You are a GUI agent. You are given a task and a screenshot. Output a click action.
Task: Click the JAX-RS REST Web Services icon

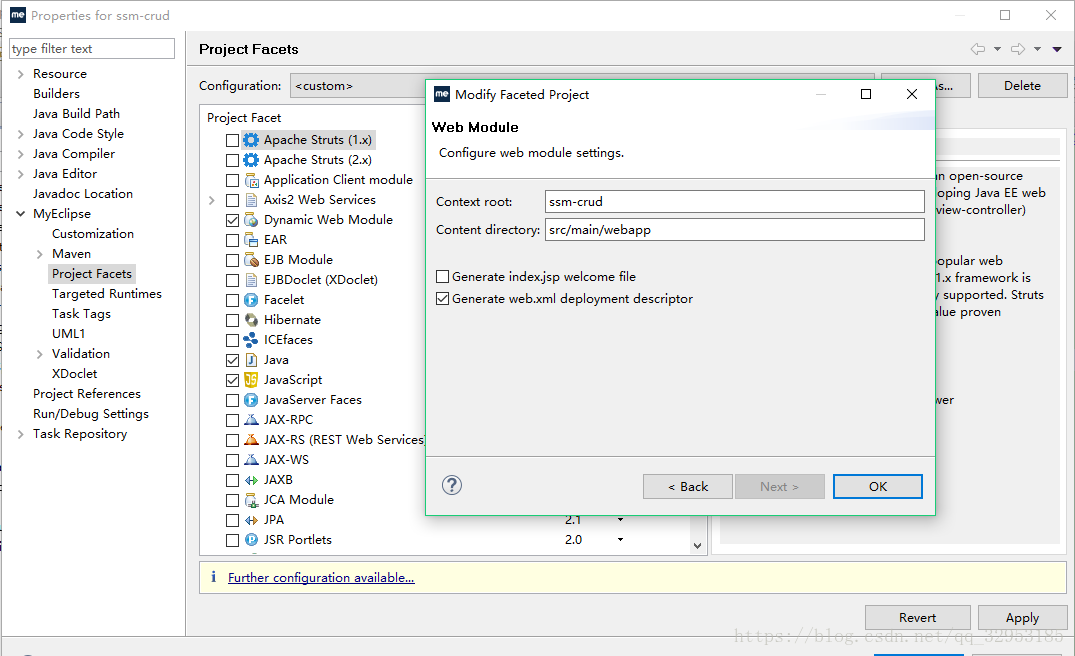(252, 440)
